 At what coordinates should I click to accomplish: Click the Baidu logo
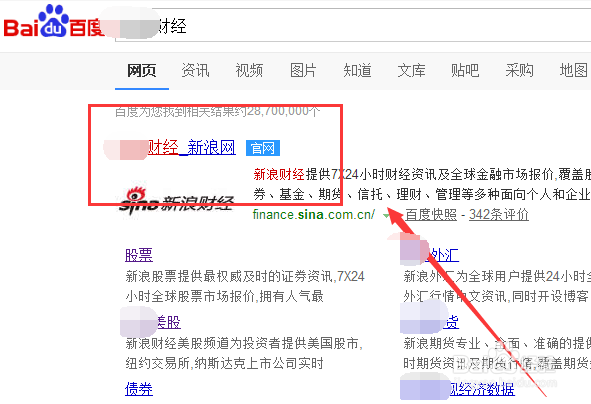(x=54, y=22)
